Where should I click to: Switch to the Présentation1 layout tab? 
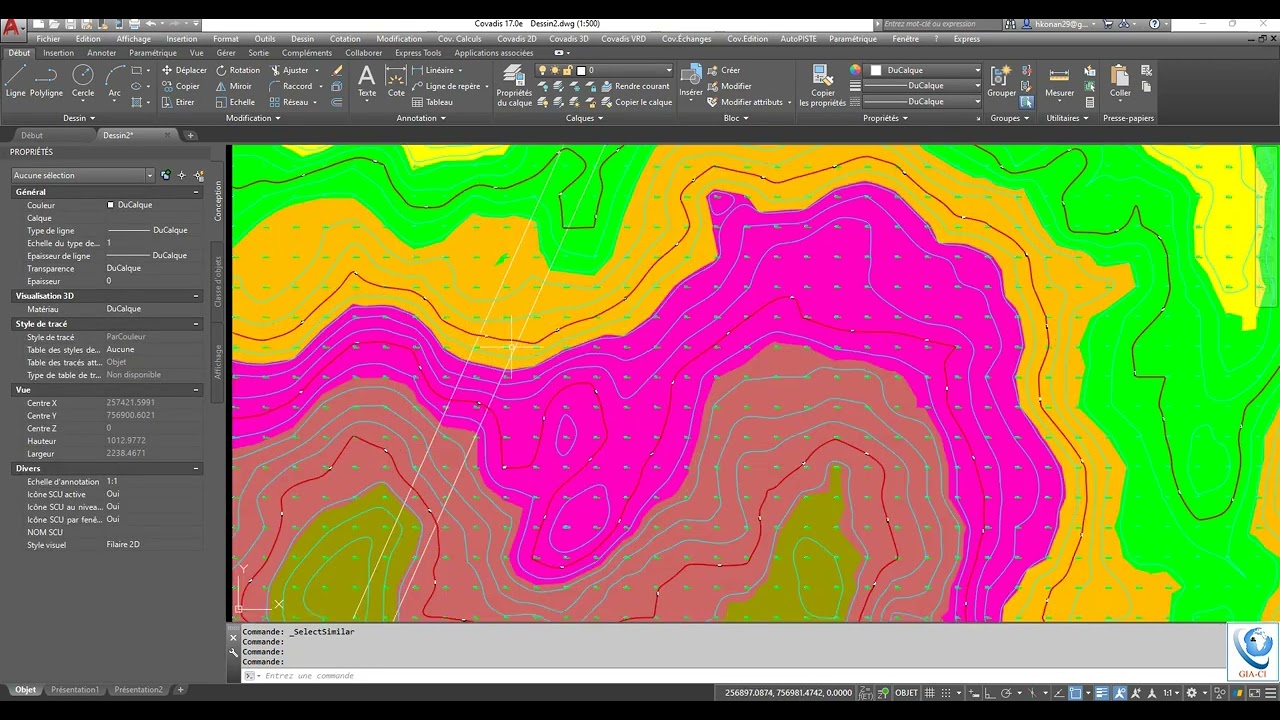pyautogui.click(x=75, y=690)
